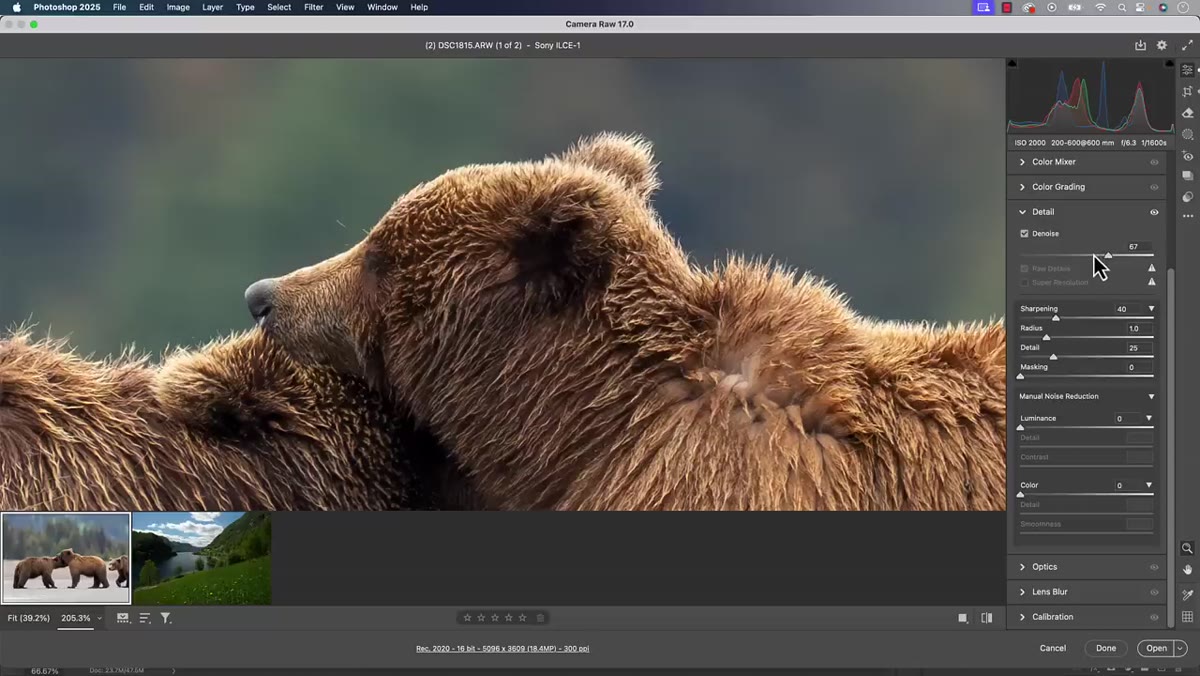
Task: Toggle Color Mixer visibility eye
Action: [1154, 162]
